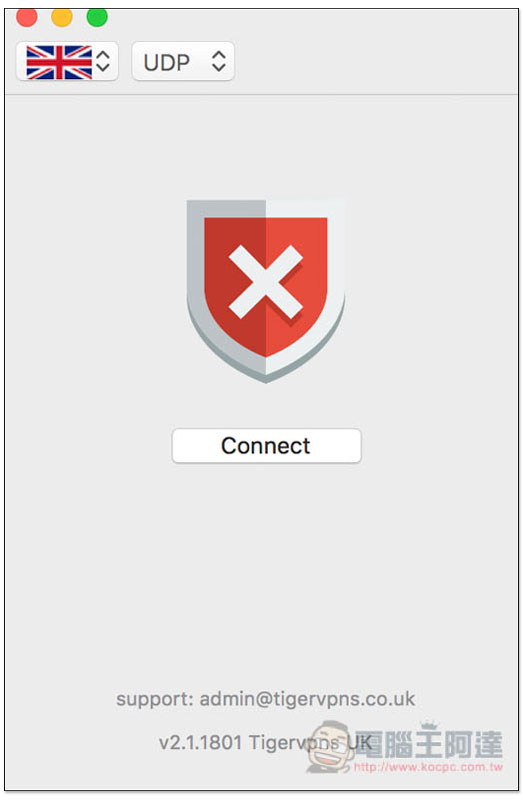
Task: Maximize the window using the green button
Action: 97,17
